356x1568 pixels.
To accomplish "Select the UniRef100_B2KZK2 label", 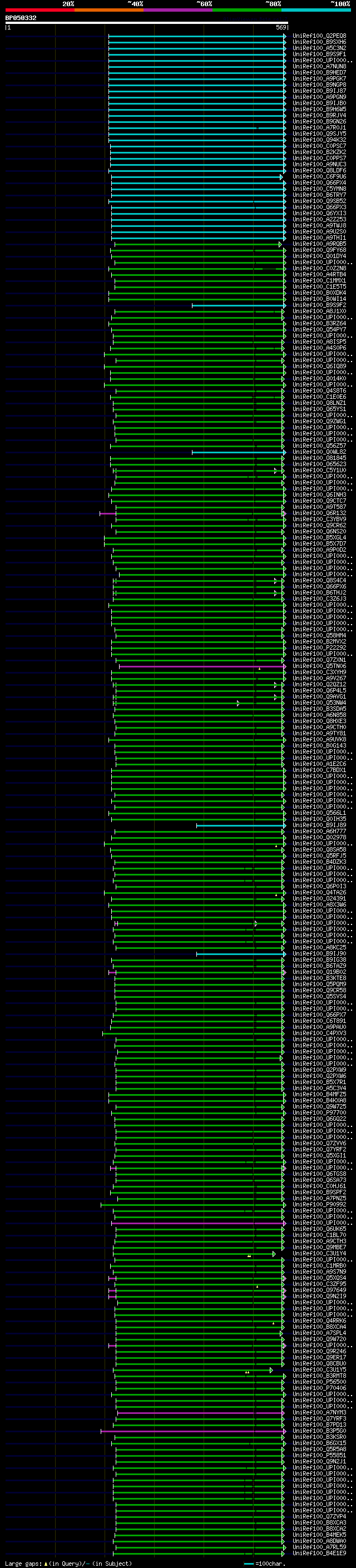I will click(319, 151).
